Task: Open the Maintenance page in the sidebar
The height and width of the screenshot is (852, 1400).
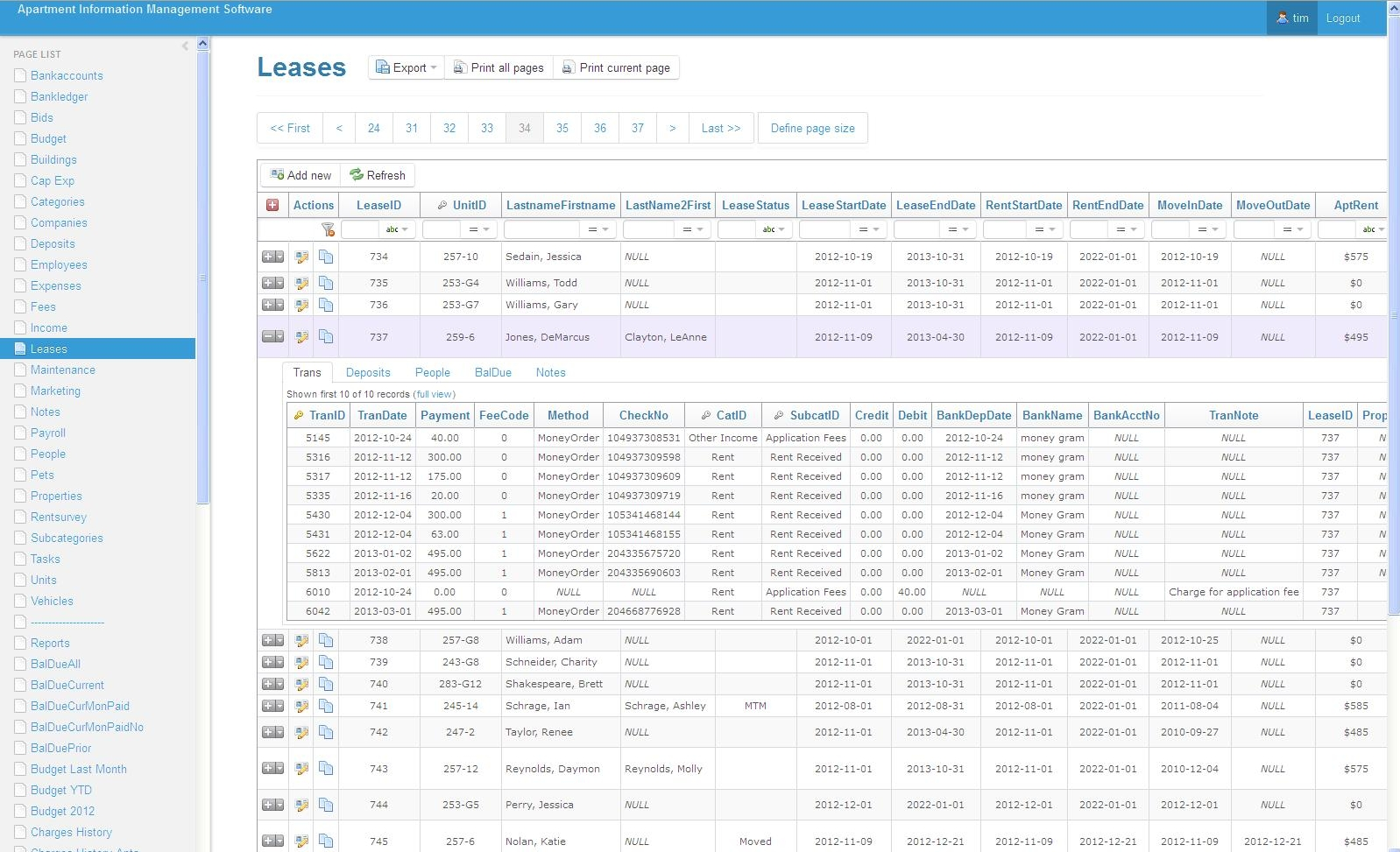Action: 63,370
